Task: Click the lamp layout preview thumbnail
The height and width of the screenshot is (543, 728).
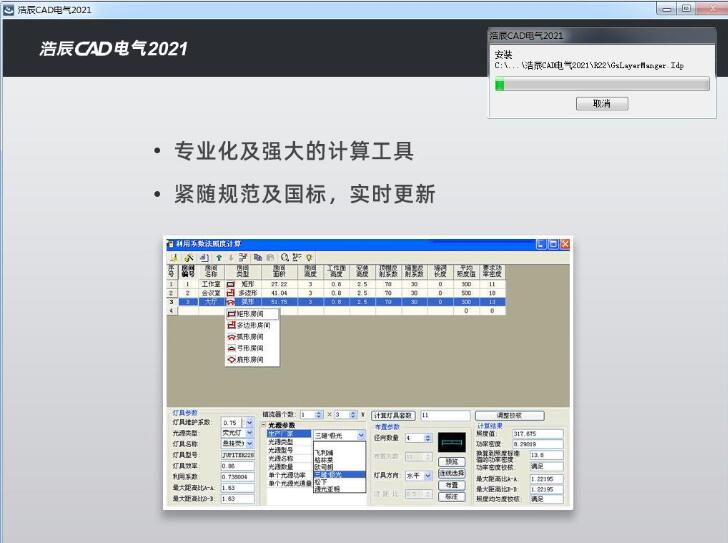Action: (452, 443)
